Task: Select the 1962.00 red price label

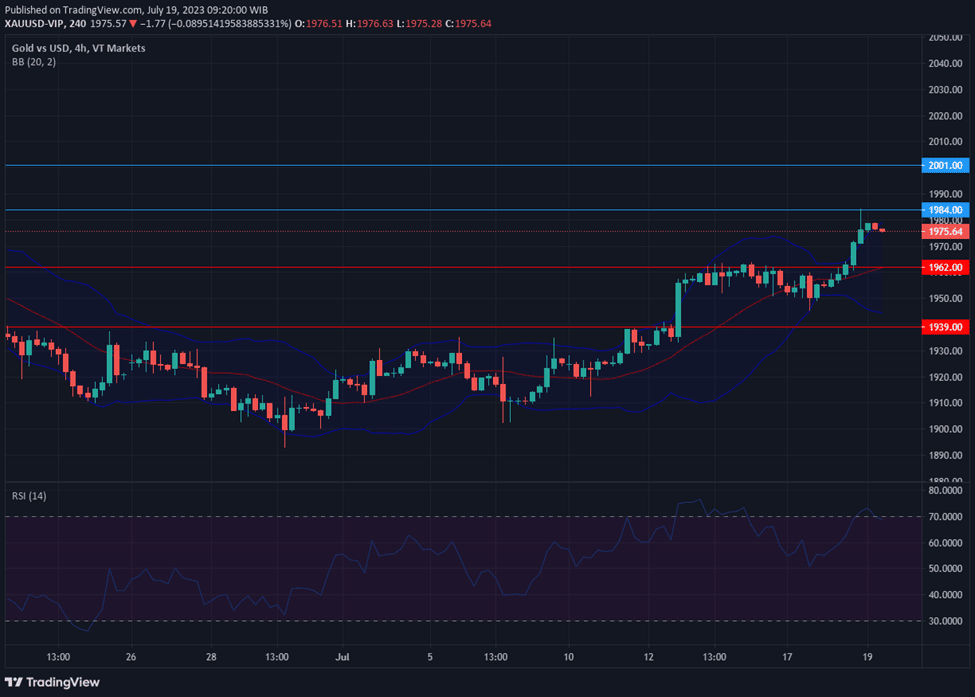Action: click(x=945, y=268)
